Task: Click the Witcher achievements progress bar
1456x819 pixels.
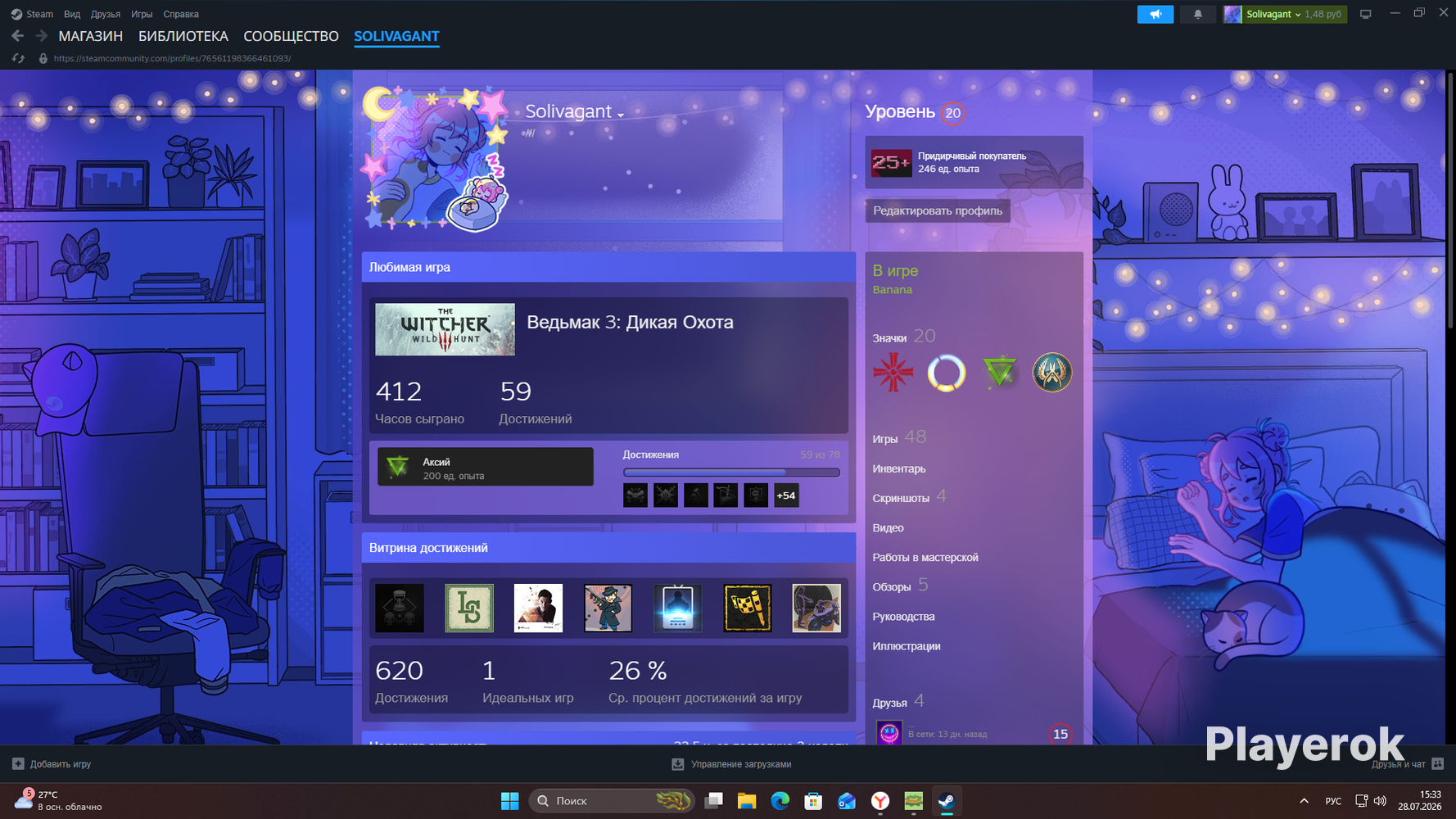Action: [731, 473]
